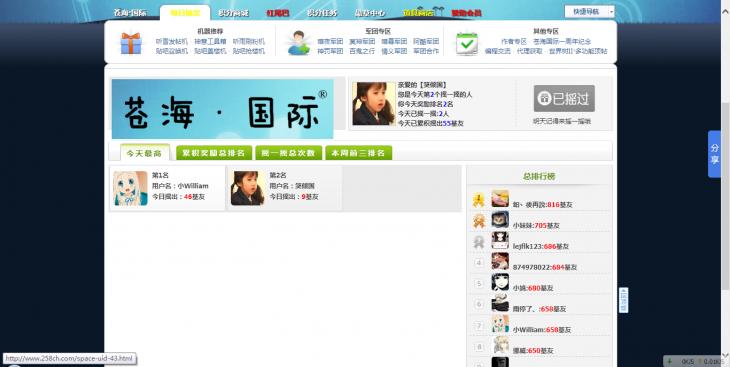The height and width of the screenshot is (367, 730).
Task: Select the 累积奖励总排名 tab
Action: click(214, 153)
